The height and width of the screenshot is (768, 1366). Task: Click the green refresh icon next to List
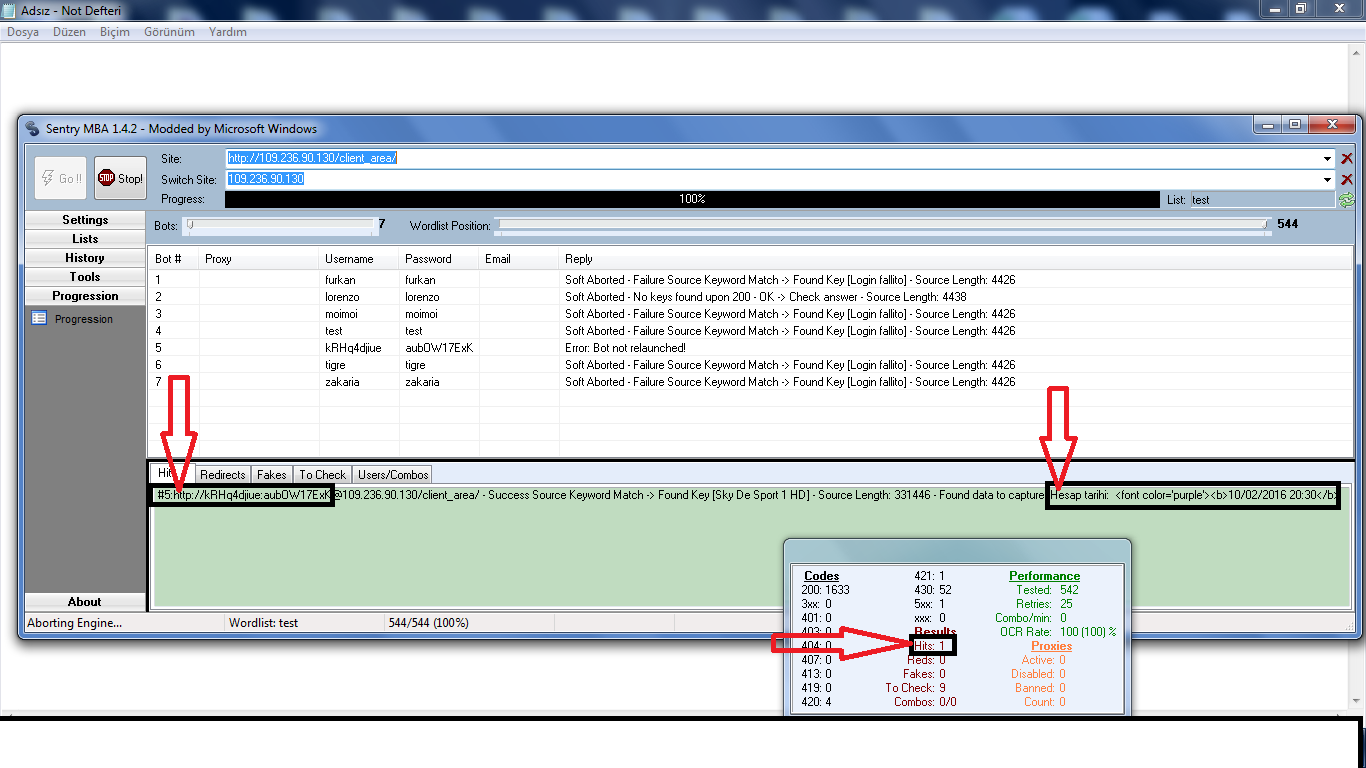point(1347,200)
